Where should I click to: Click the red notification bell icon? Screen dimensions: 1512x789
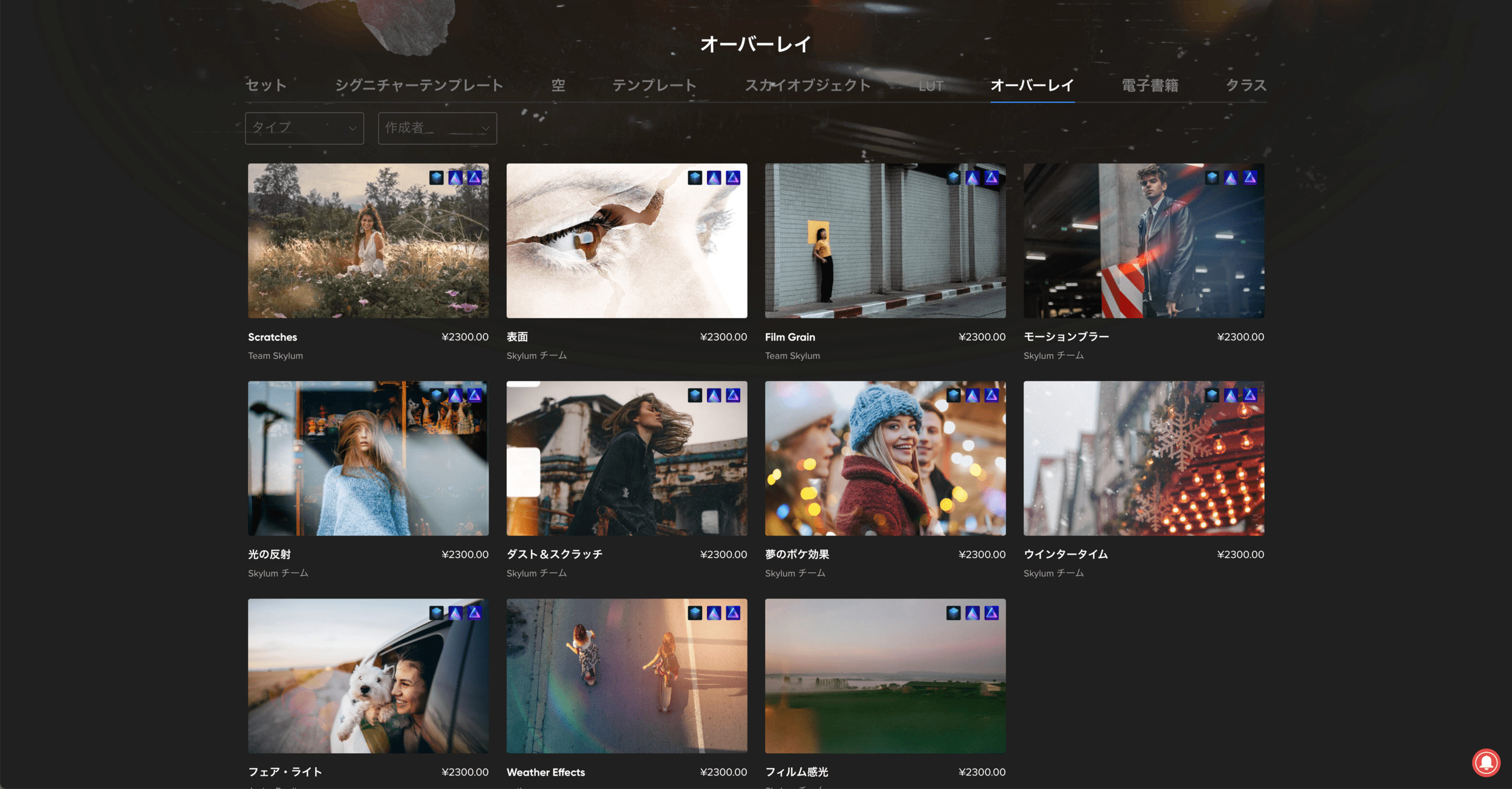[1485, 762]
